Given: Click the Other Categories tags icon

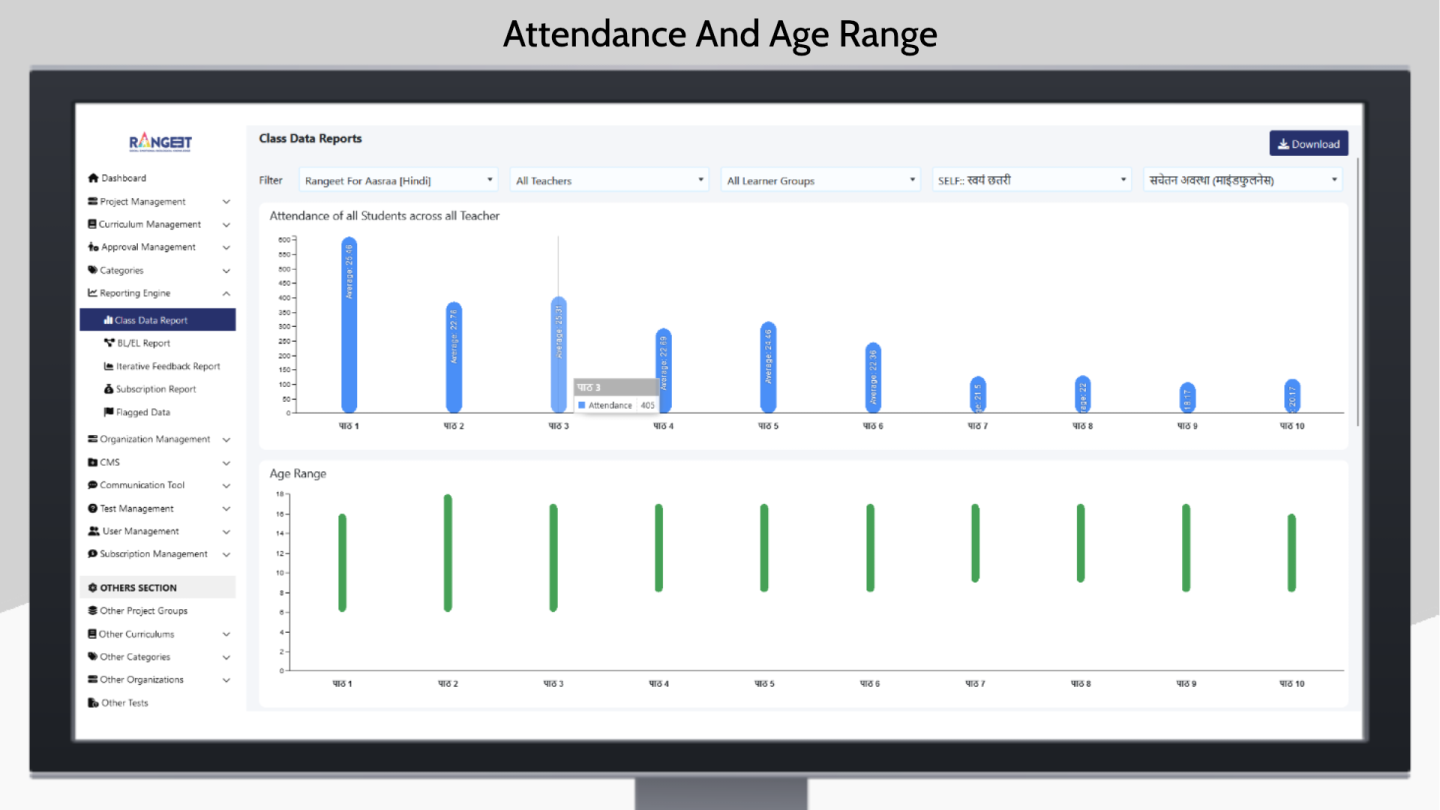Looking at the screenshot, I should tap(92, 657).
